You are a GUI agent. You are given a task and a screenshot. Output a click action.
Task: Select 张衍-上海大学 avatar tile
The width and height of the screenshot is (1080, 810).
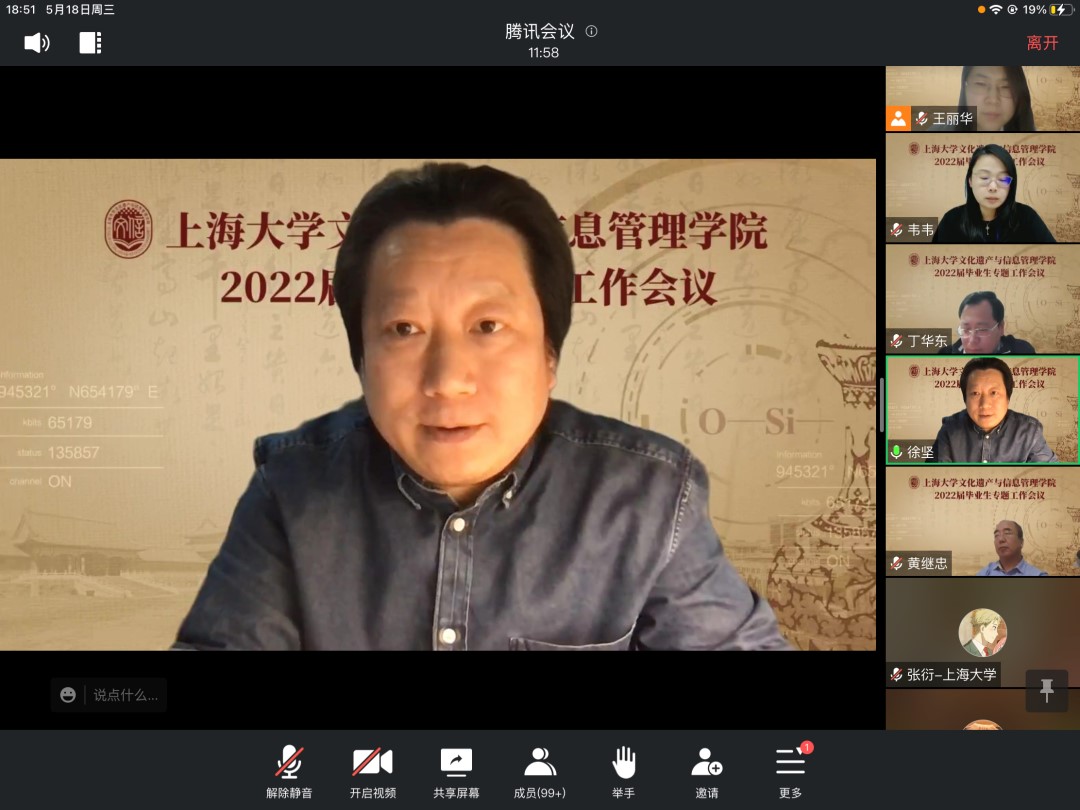(x=982, y=632)
